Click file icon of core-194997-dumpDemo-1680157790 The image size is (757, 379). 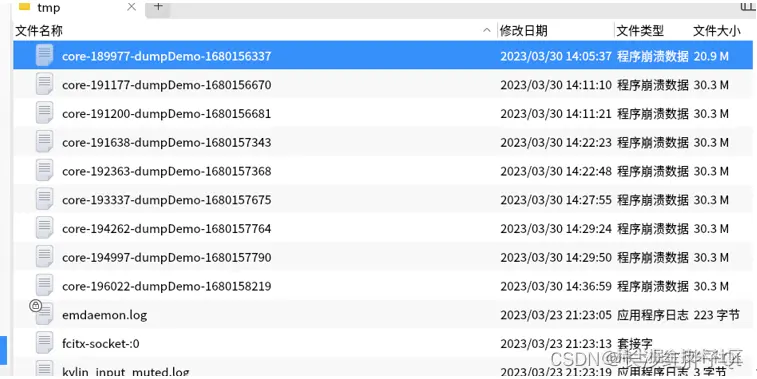44,257
